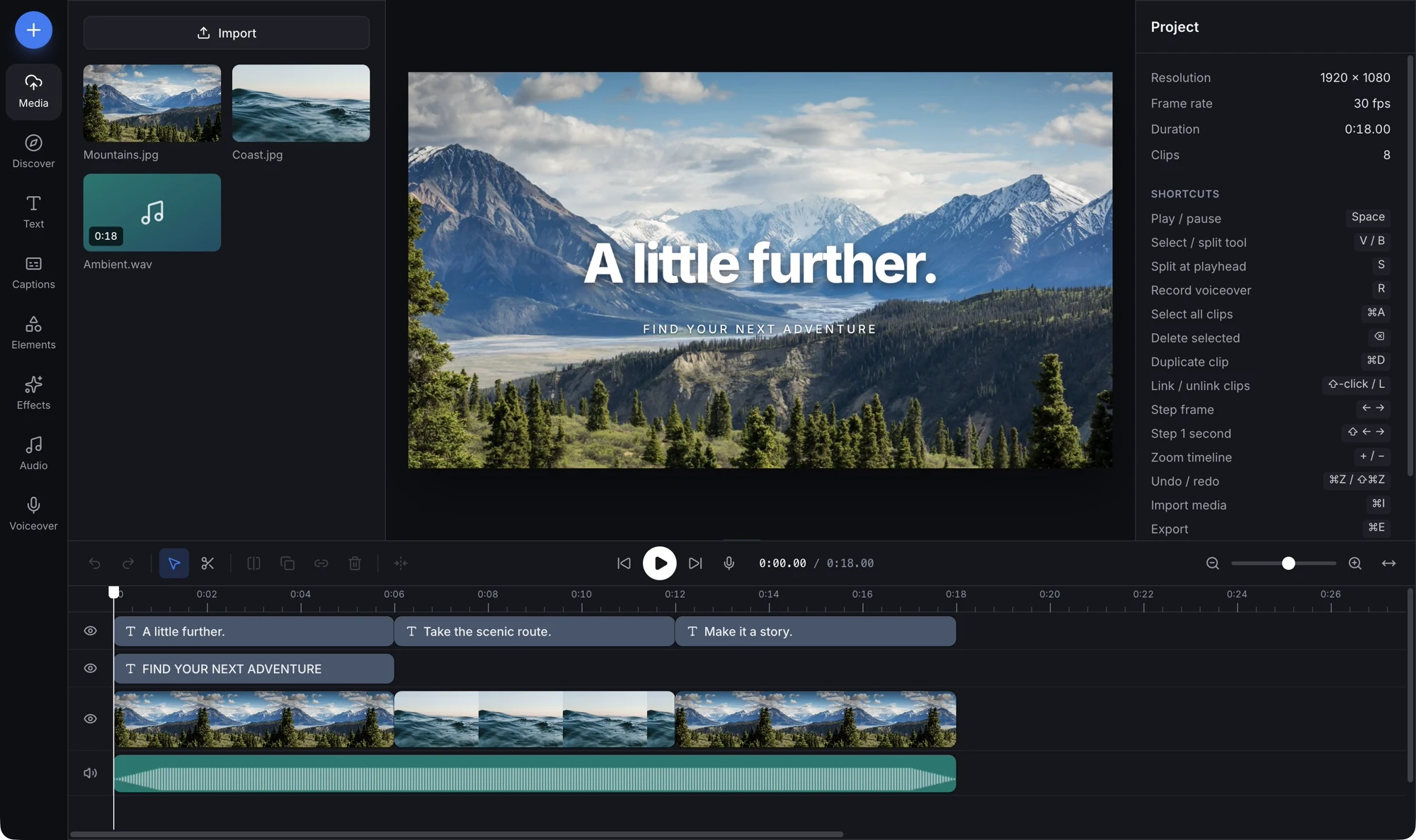This screenshot has width=1416, height=840.
Task: Activate the select pointer tool
Action: [174, 563]
